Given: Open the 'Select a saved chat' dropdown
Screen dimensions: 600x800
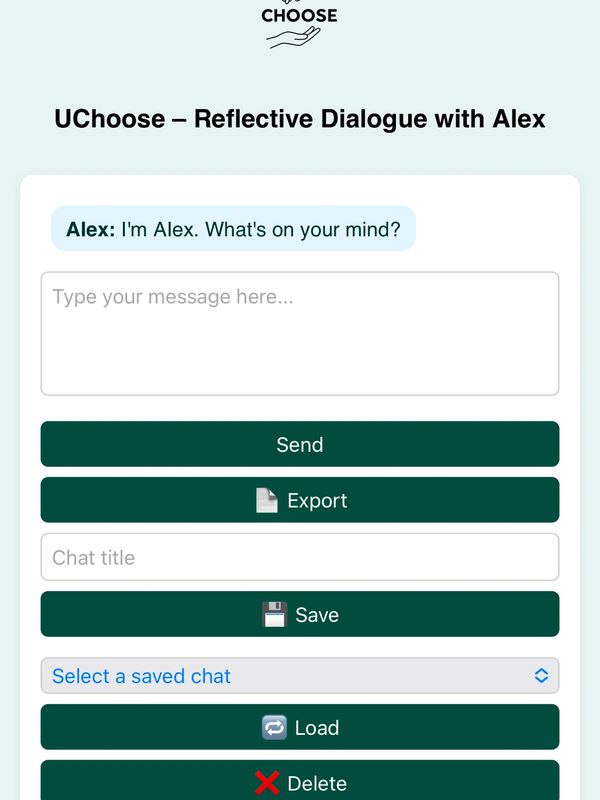Looking at the screenshot, I should pos(300,676).
